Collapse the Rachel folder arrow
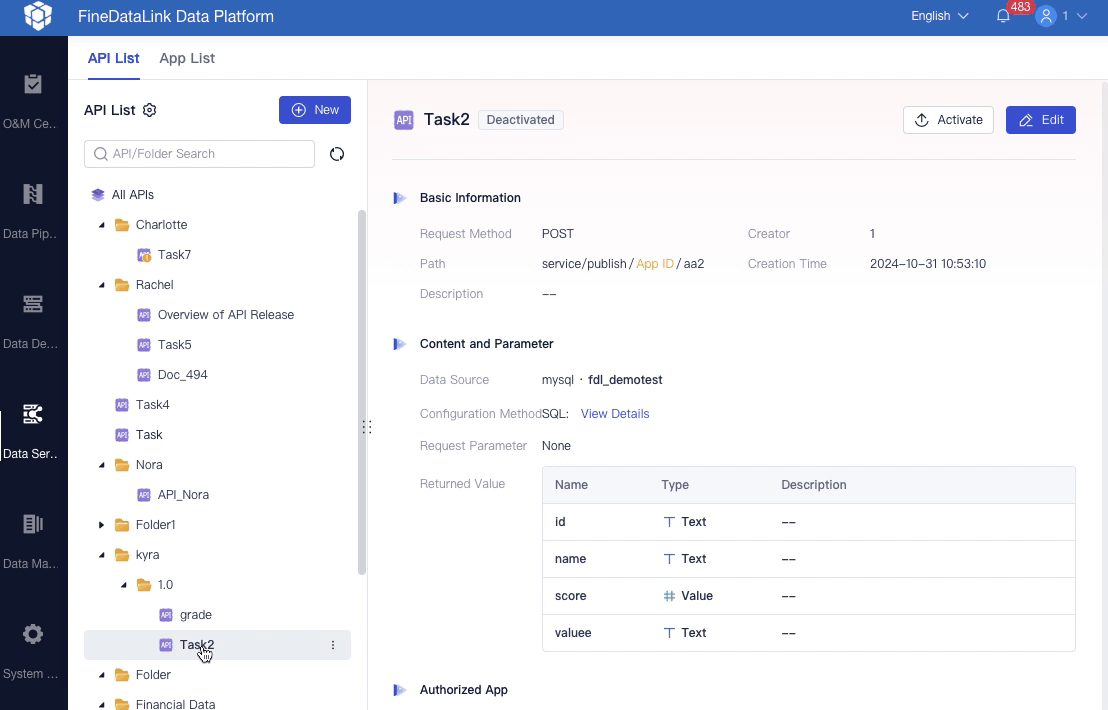Screen dimensions: 1108x710 click(x=102, y=285)
